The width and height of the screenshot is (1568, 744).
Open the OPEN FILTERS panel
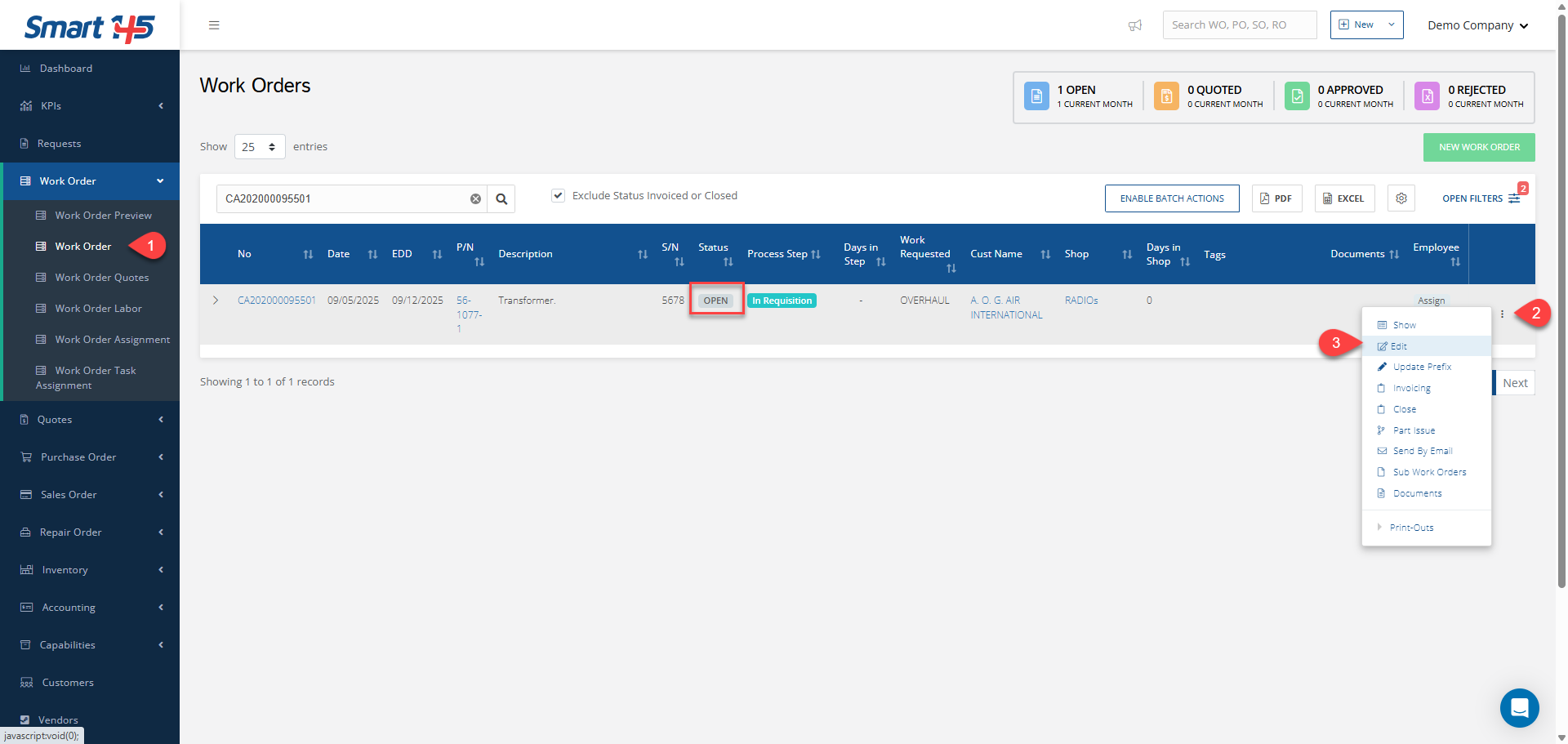pyautogui.click(x=1481, y=198)
